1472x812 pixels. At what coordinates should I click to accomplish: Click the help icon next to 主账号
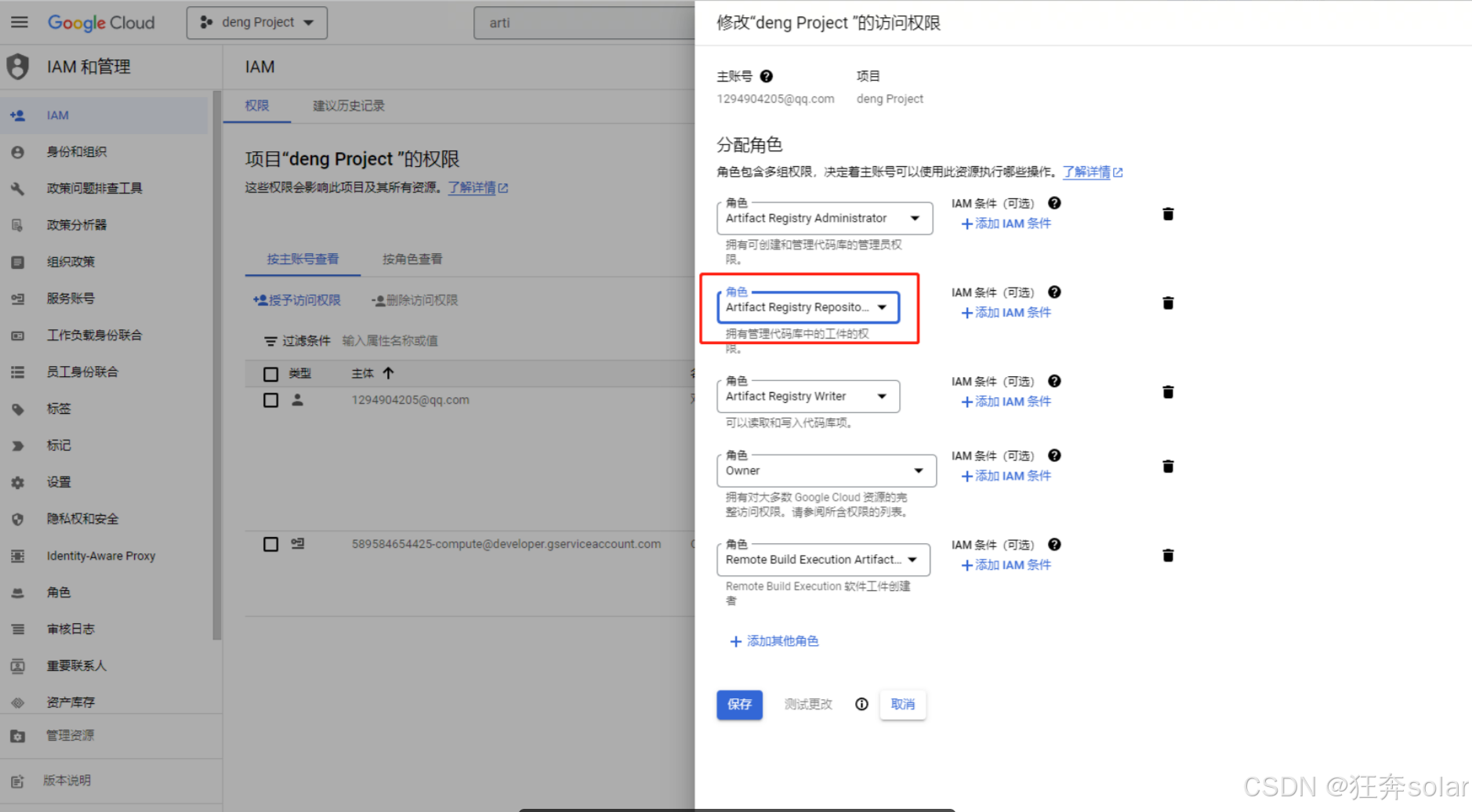coord(767,76)
